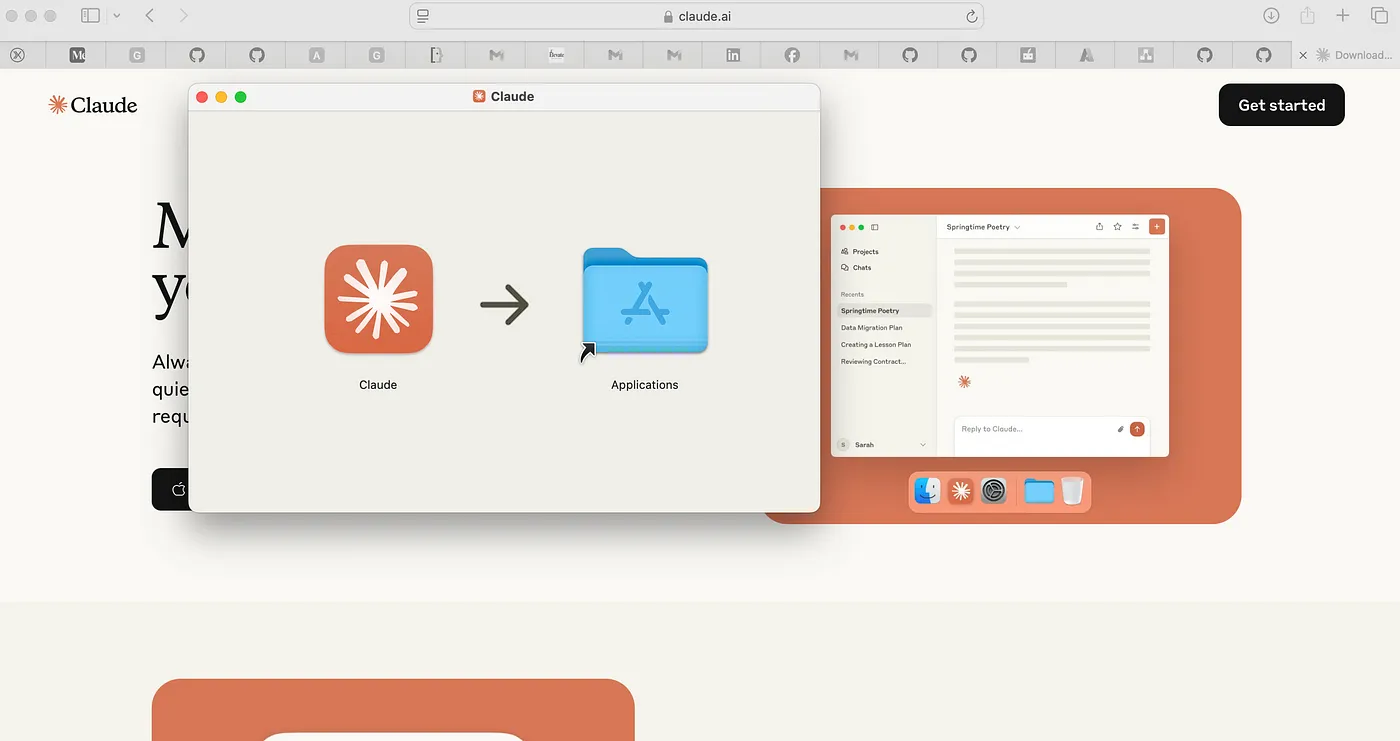Switch to the Facebook tab
The width and height of the screenshot is (1400, 741).
[x=792, y=55]
